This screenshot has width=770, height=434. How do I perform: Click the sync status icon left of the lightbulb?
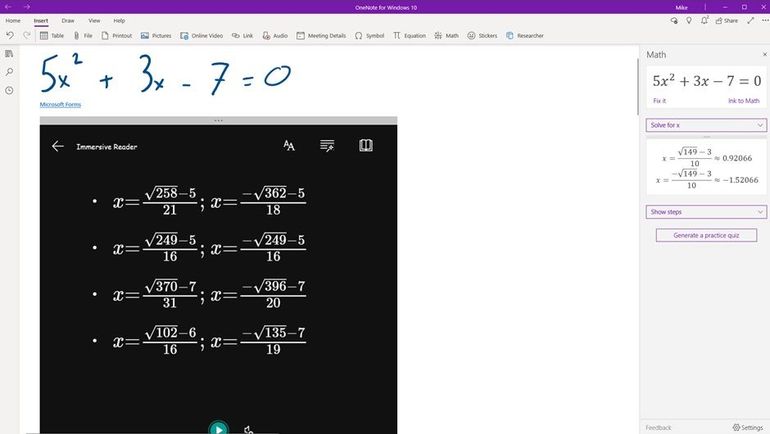(674, 21)
